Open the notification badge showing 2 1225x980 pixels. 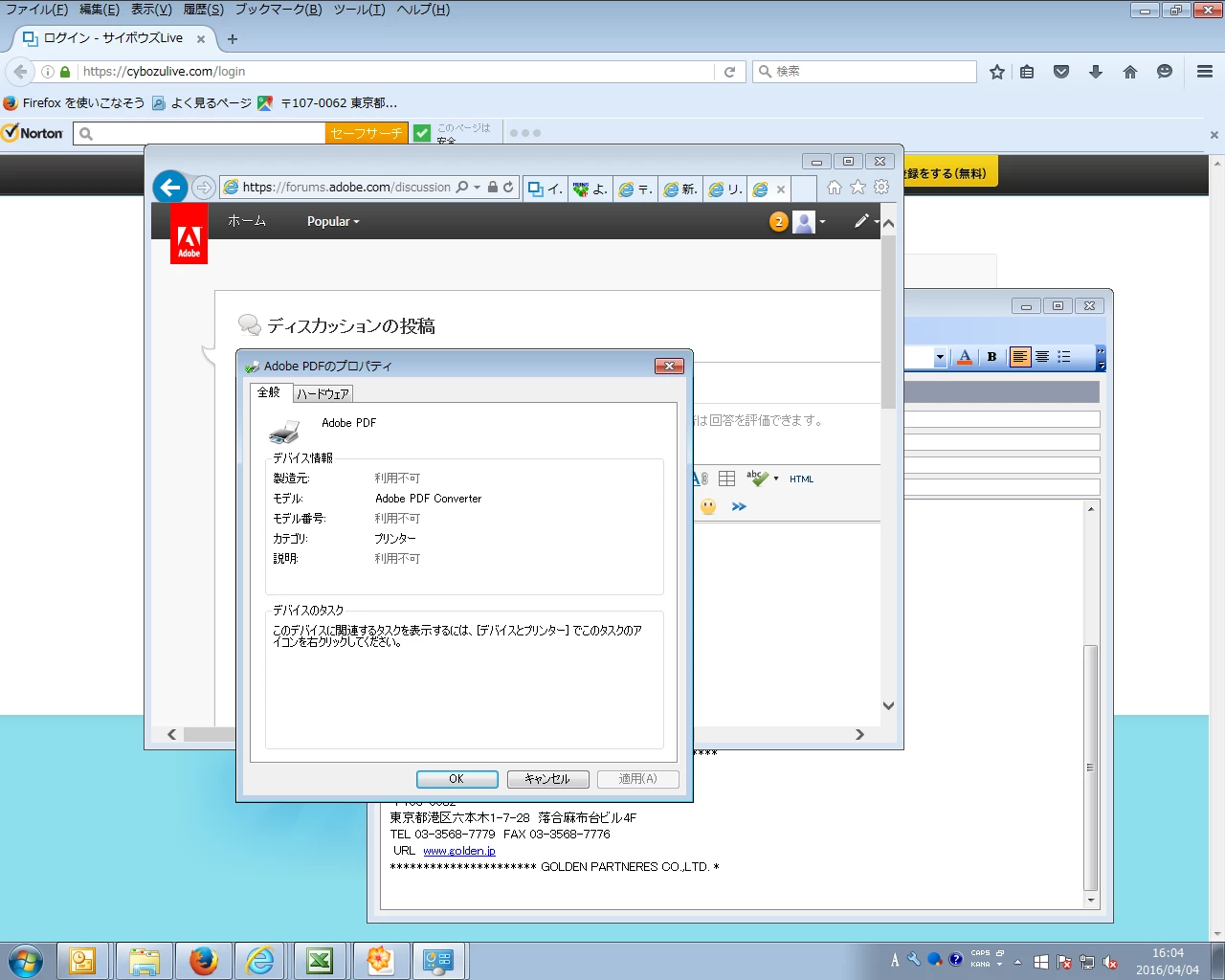click(779, 222)
